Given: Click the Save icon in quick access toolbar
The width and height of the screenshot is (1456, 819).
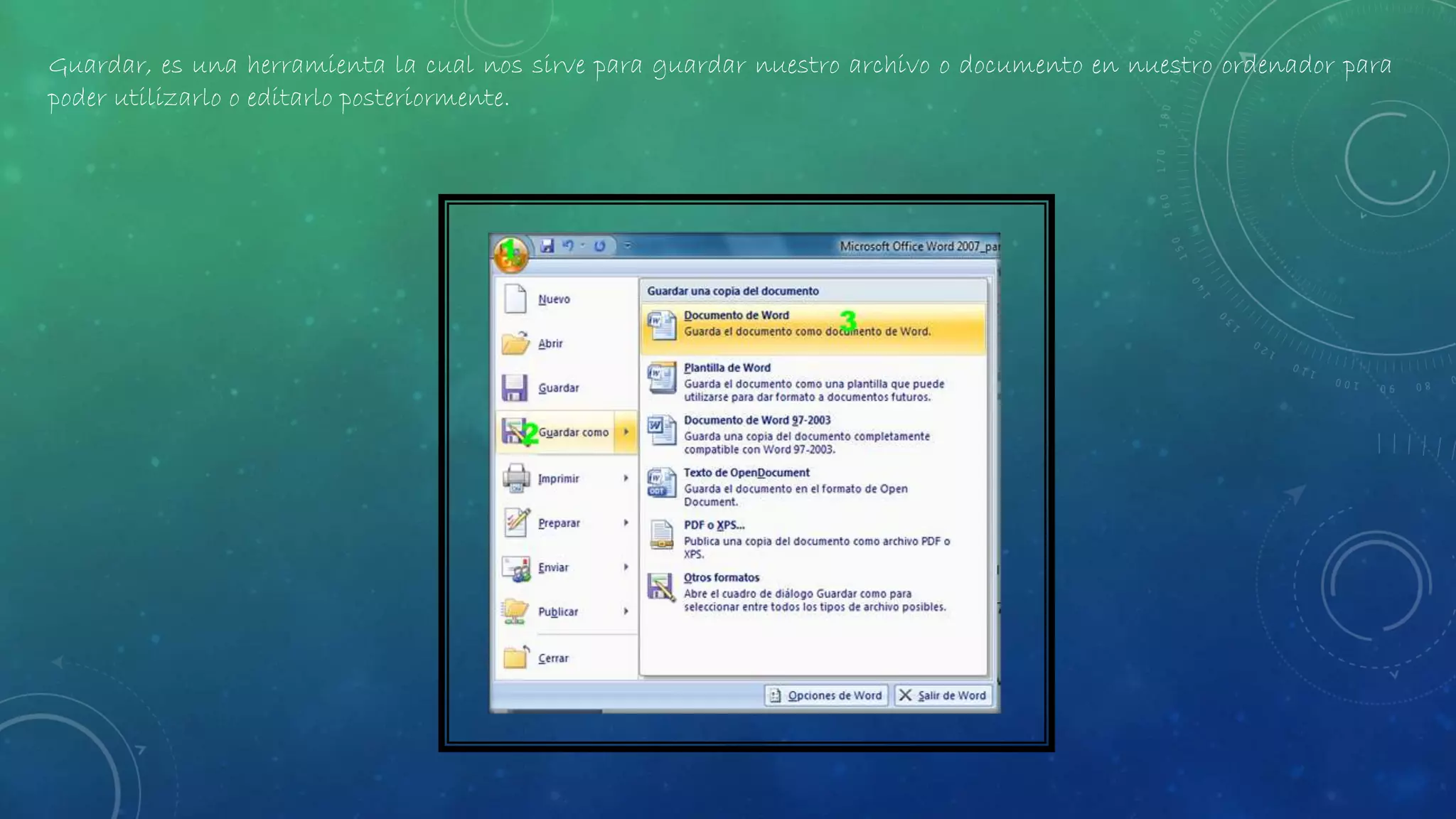Looking at the screenshot, I should [547, 246].
